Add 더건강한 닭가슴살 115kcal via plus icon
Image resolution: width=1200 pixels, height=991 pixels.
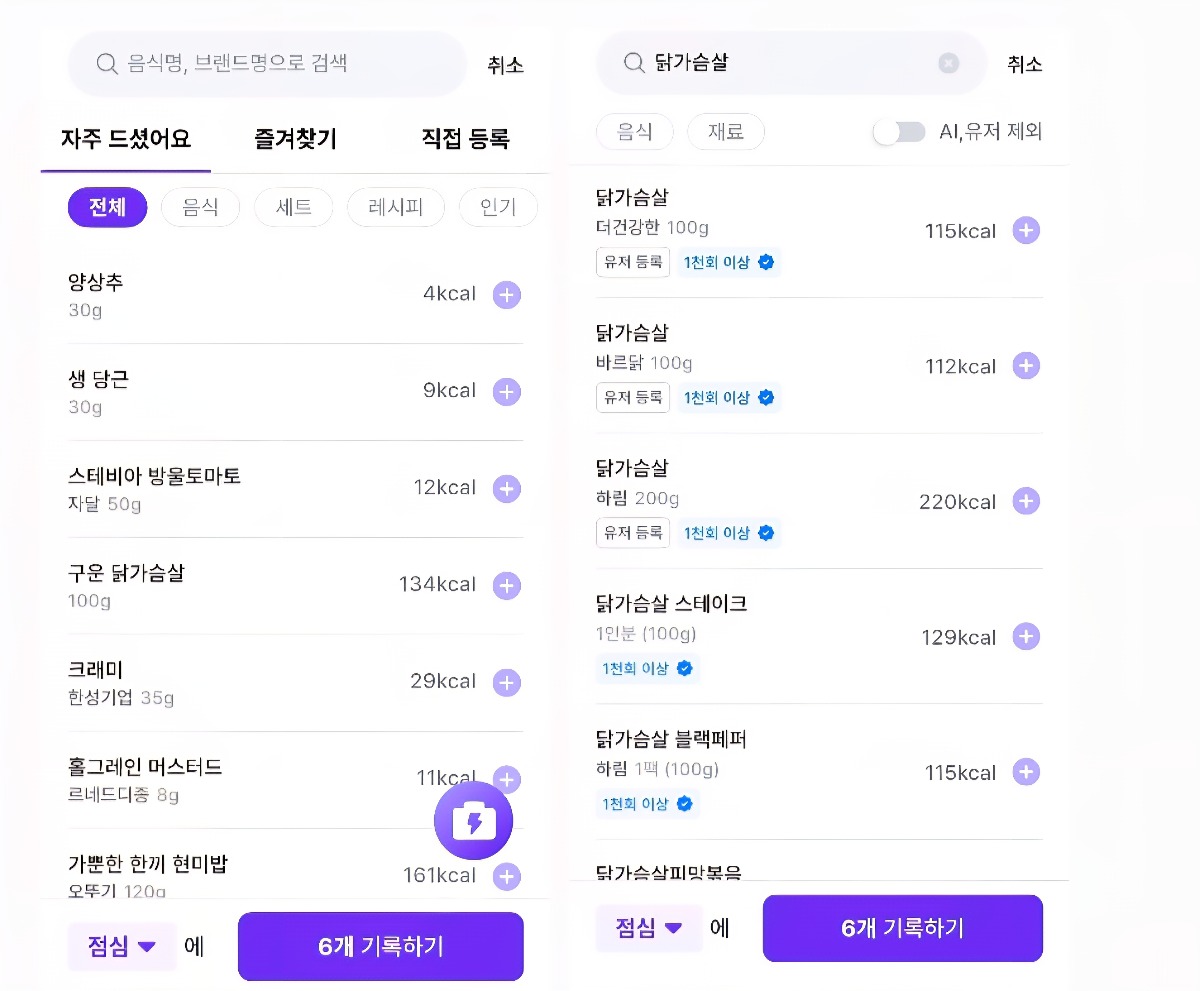1026,231
